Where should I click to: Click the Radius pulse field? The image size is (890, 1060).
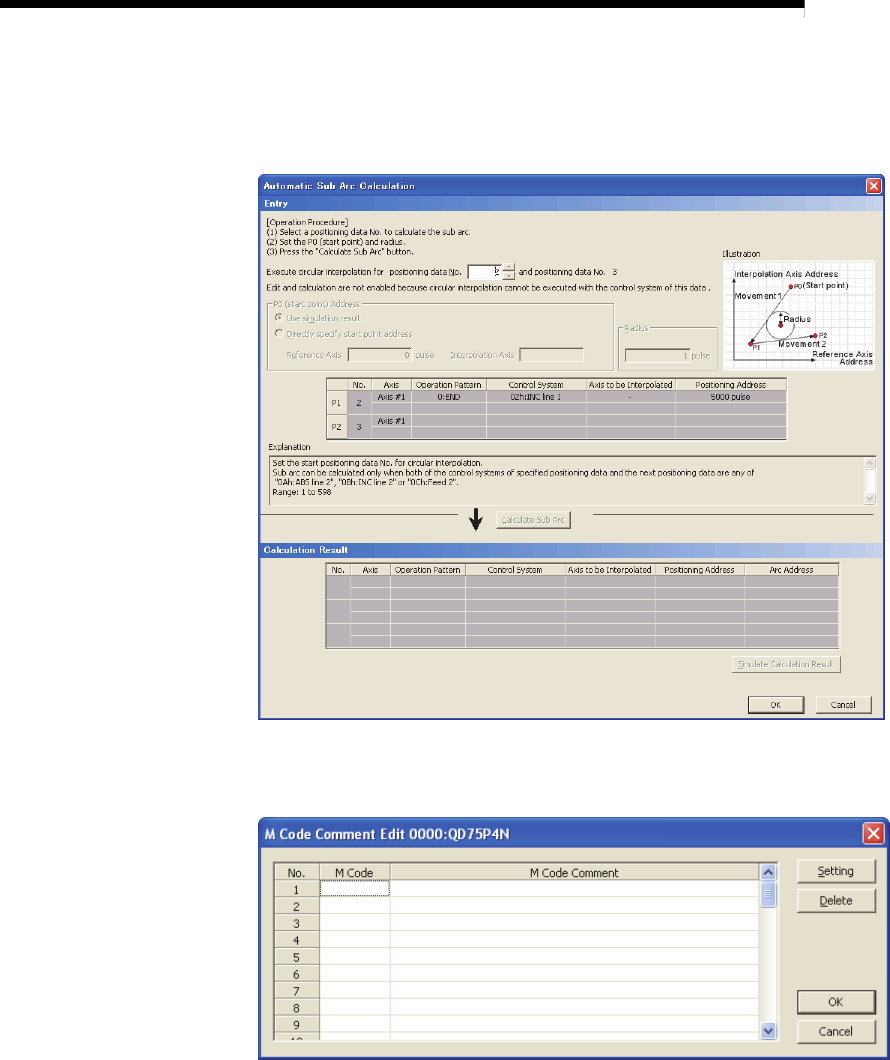click(657, 356)
